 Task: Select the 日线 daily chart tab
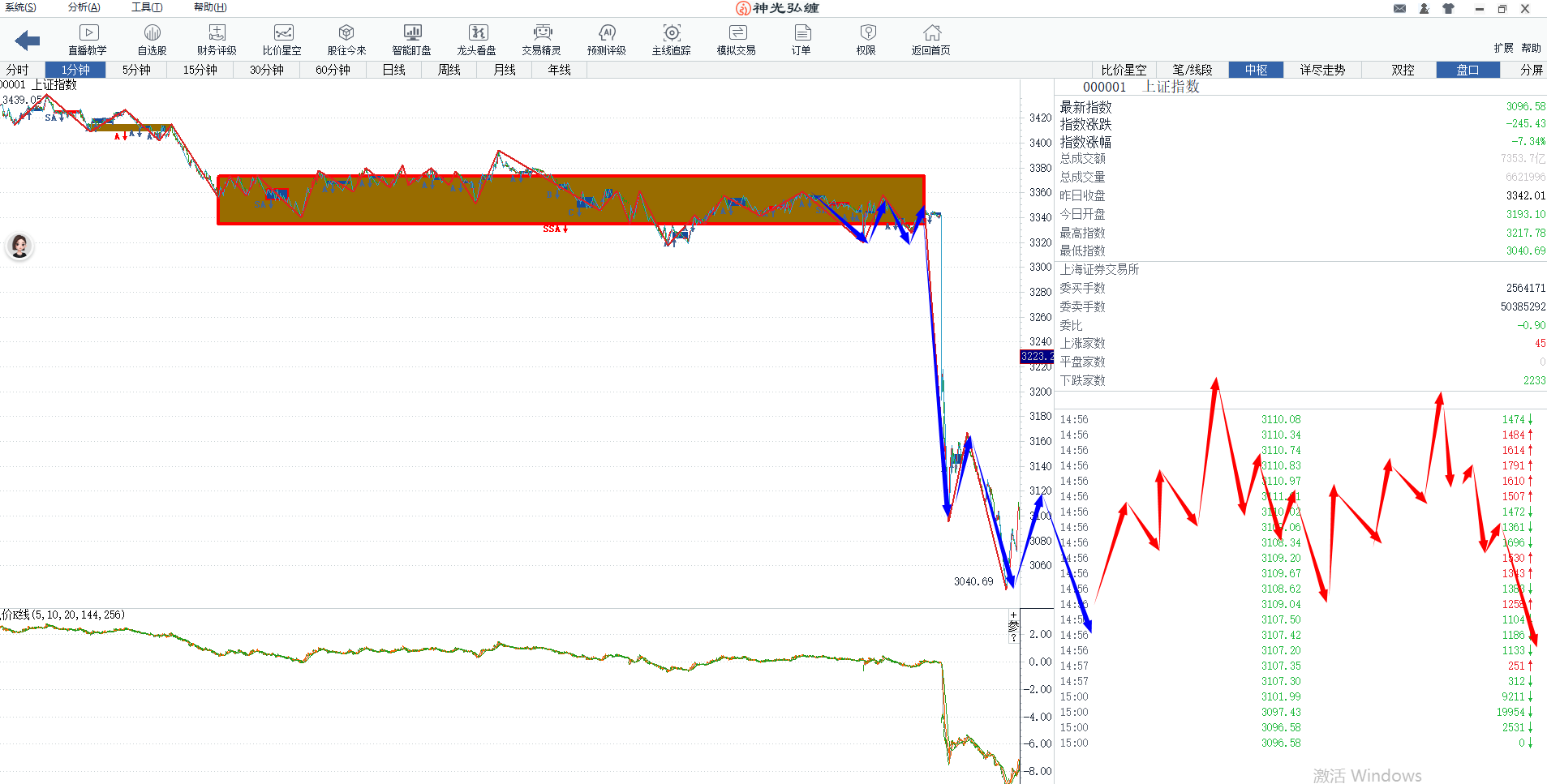[x=393, y=70]
